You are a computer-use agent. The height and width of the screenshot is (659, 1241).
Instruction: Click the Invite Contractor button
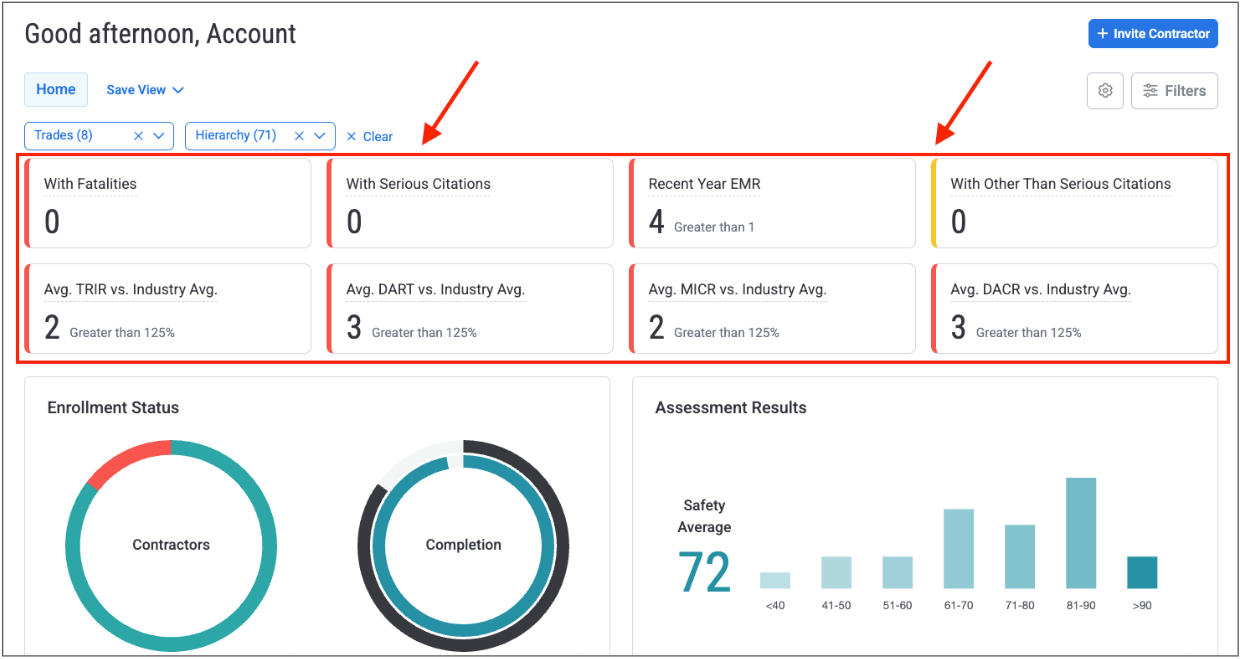point(1152,34)
